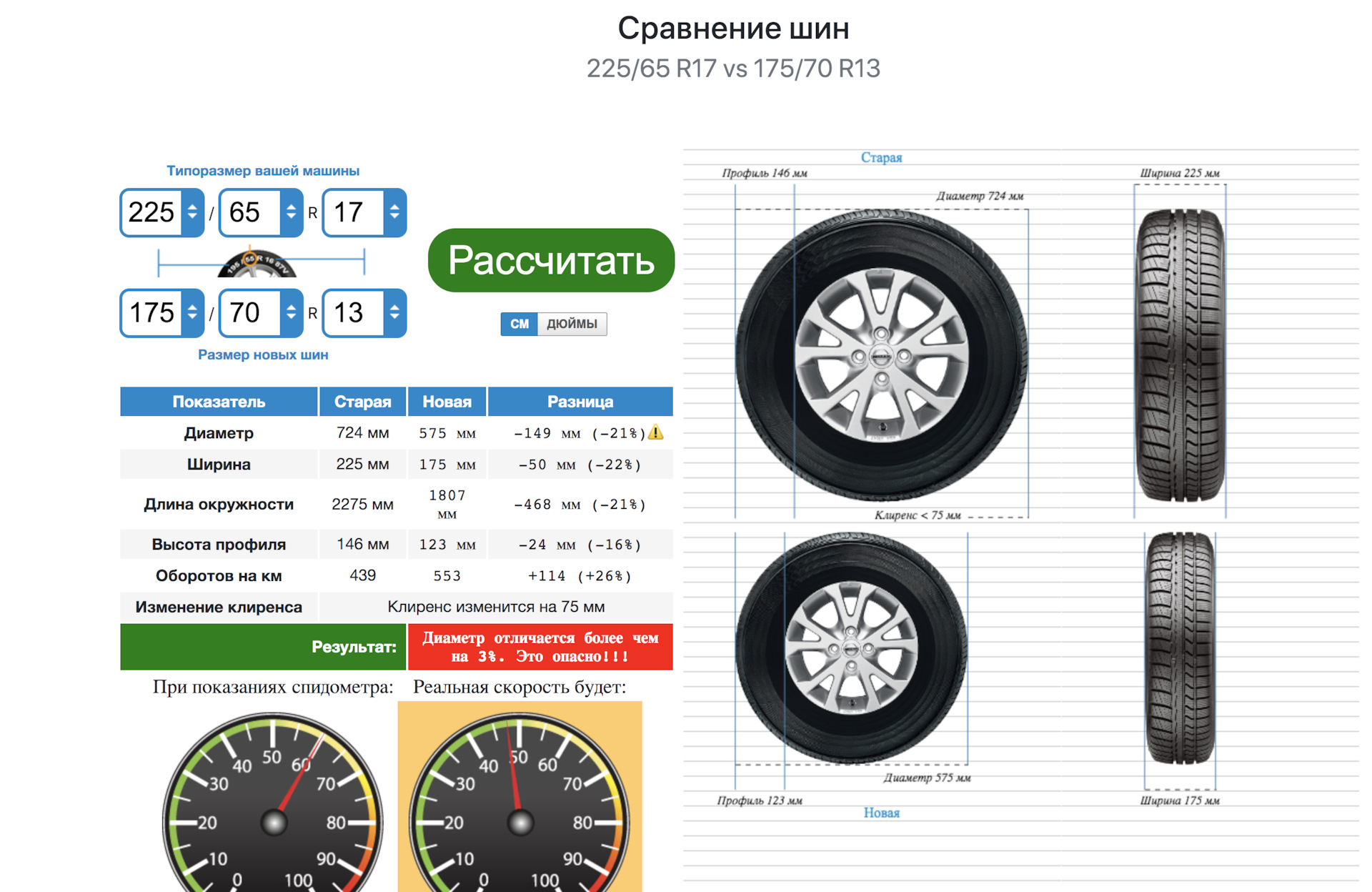
Task: Click the Диаметр 575 мм diagram label
Action: pyautogui.click(x=927, y=778)
